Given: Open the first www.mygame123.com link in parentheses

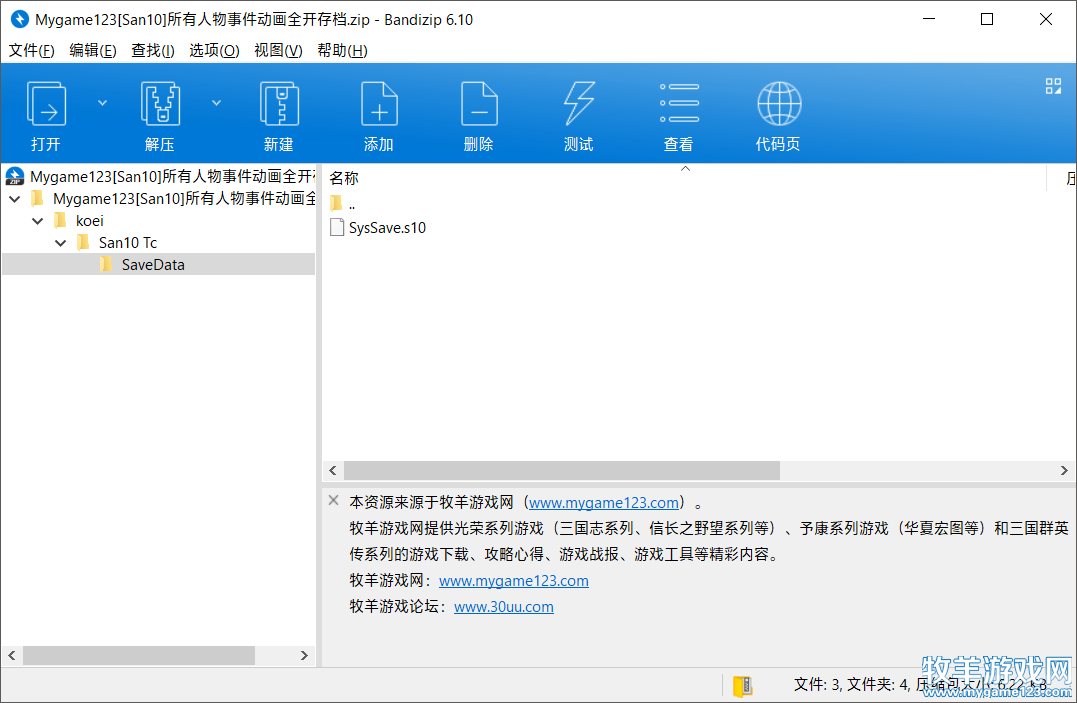Looking at the screenshot, I should (604, 502).
